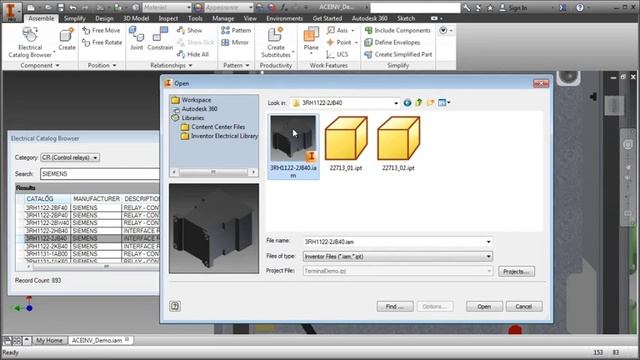Viewport: 640px width, 360px height.
Task: Click the Search field containing SIEMENS
Action: click(100, 174)
